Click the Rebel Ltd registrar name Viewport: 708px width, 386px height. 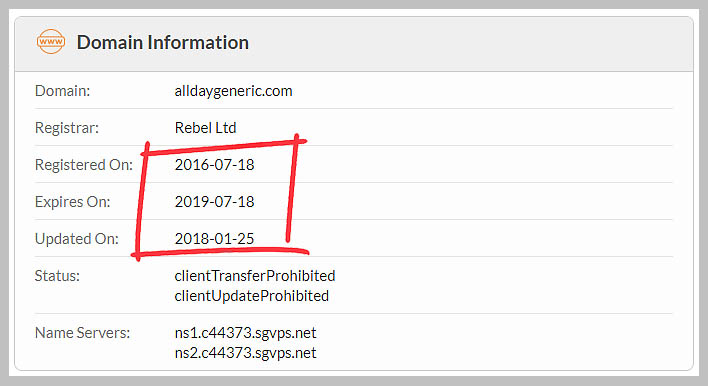pos(205,128)
